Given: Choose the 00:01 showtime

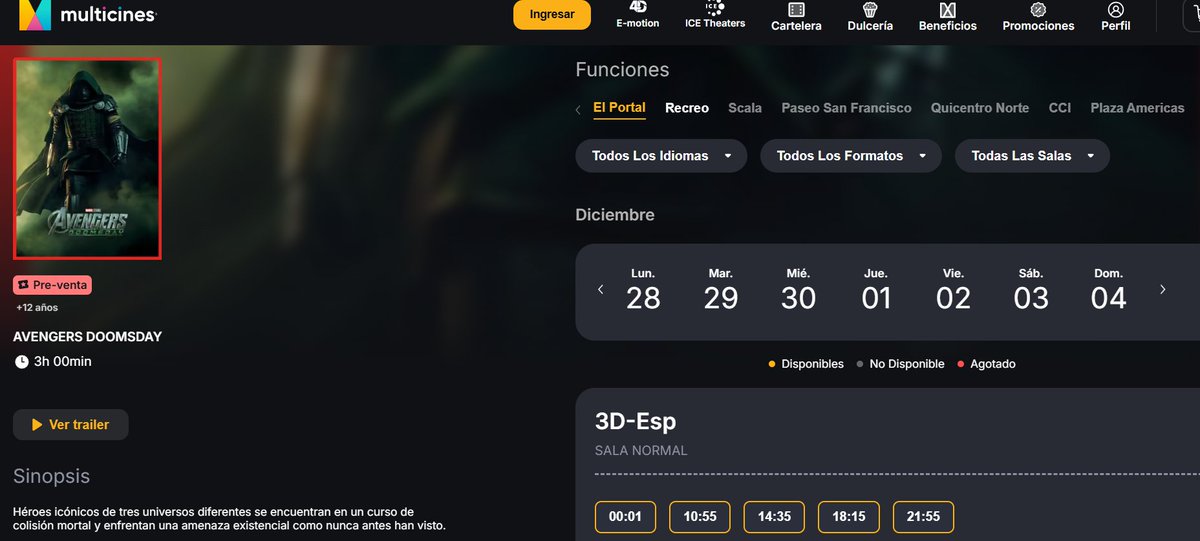Looking at the screenshot, I should pyautogui.click(x=625, y=517).
